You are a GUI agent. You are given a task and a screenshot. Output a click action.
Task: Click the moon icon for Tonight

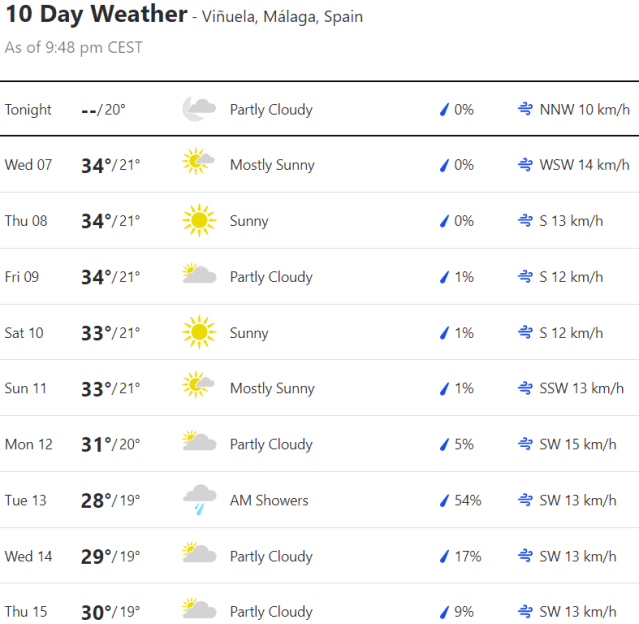pos(198,109)
